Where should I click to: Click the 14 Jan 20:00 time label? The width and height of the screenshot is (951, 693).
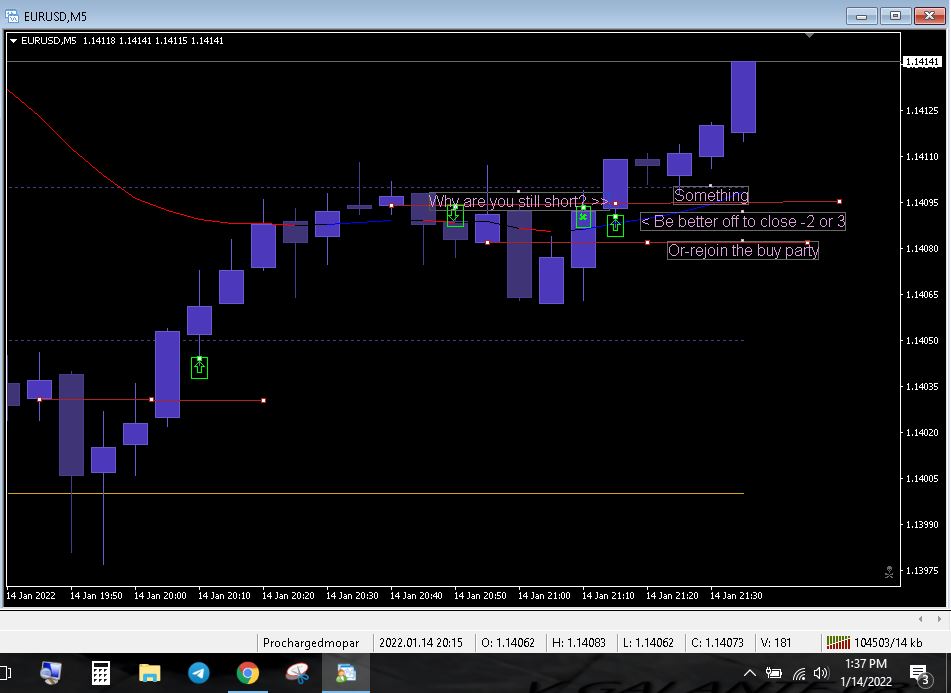click(160, 595)
